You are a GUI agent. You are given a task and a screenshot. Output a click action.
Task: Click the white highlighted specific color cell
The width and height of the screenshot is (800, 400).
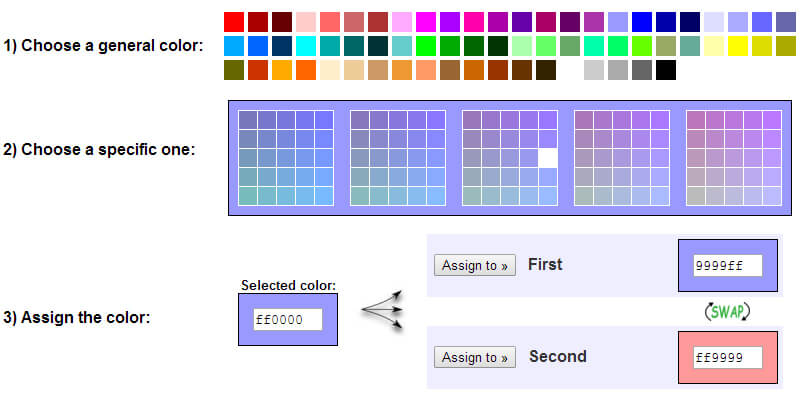pos(547,158)
